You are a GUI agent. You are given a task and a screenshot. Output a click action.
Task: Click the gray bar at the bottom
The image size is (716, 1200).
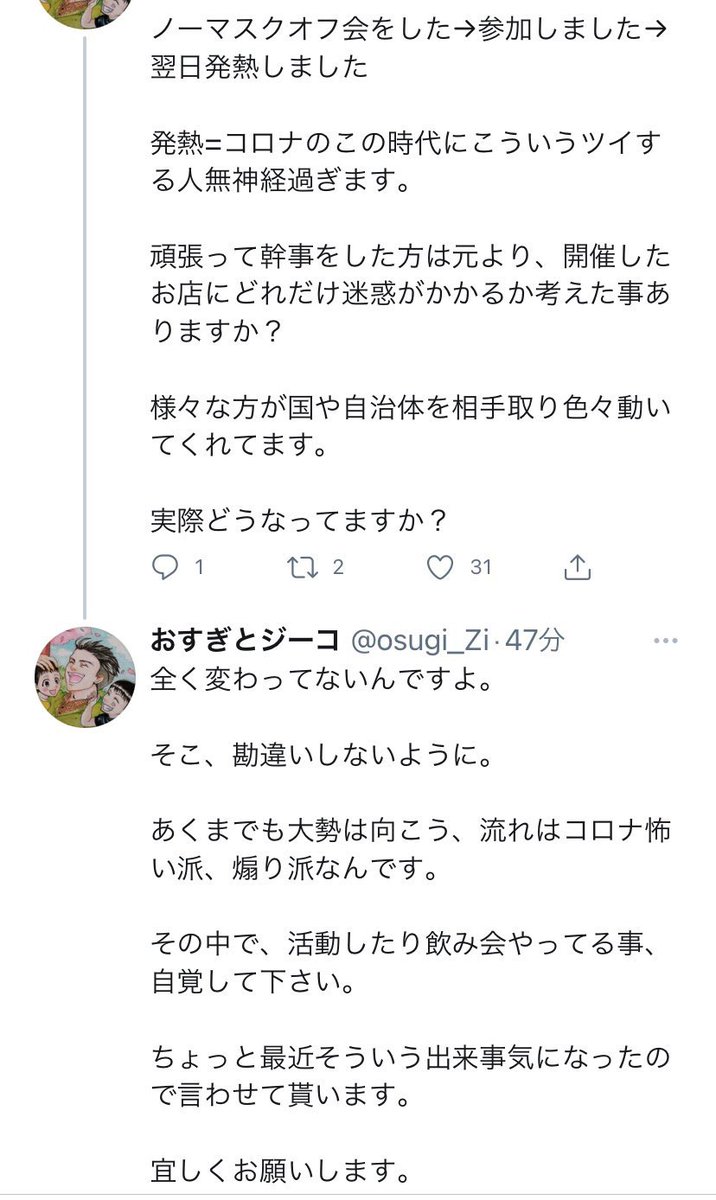point(358,1195)
